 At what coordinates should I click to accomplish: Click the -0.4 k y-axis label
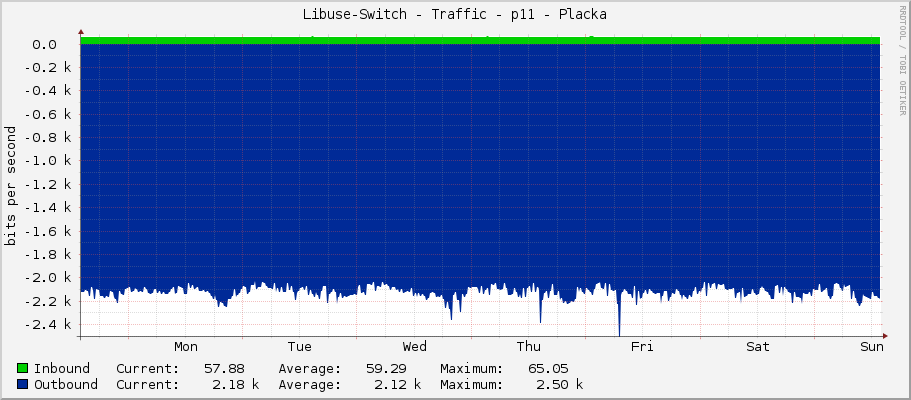[48, 91]
